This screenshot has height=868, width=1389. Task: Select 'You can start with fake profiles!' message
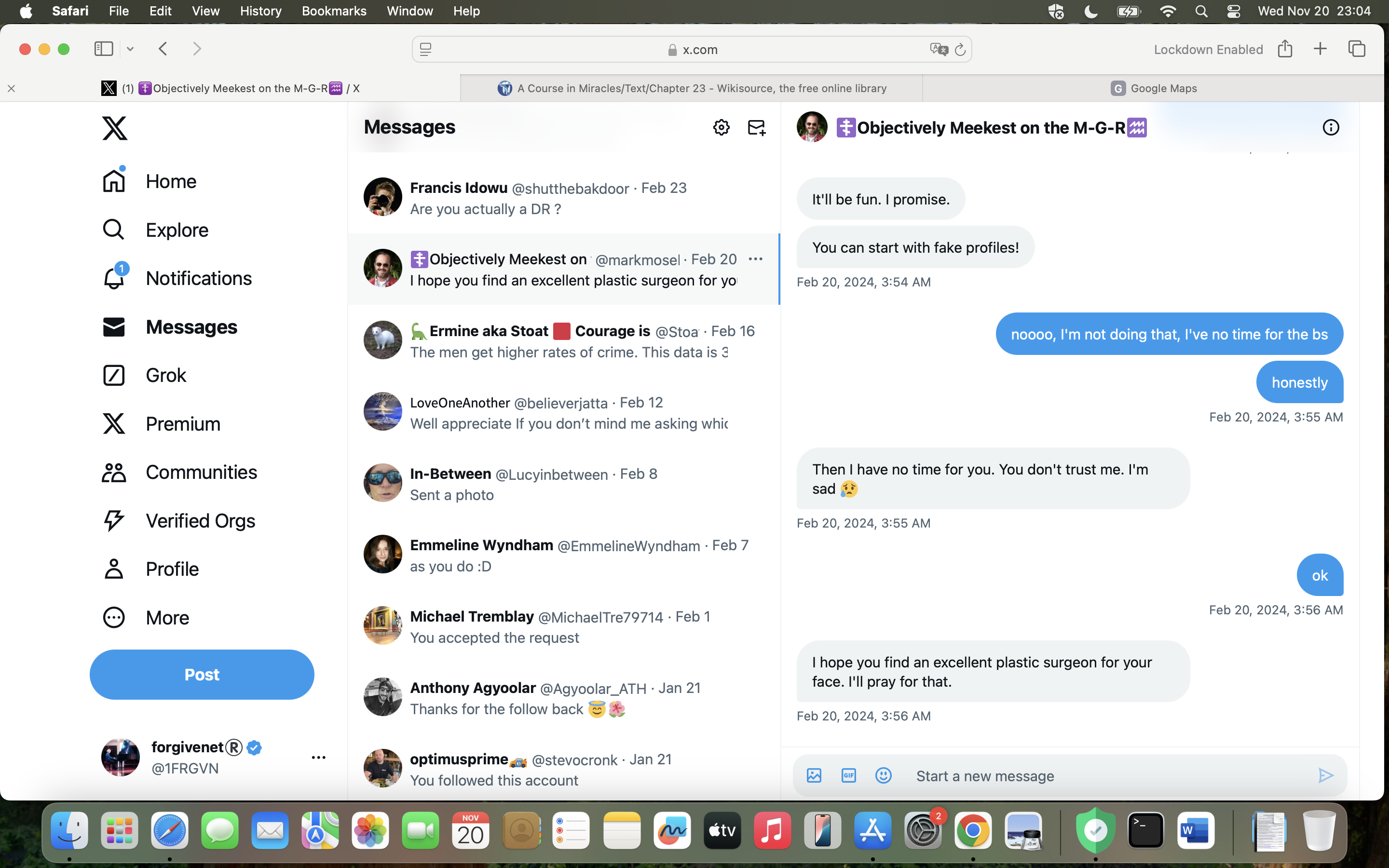[915, 247]
